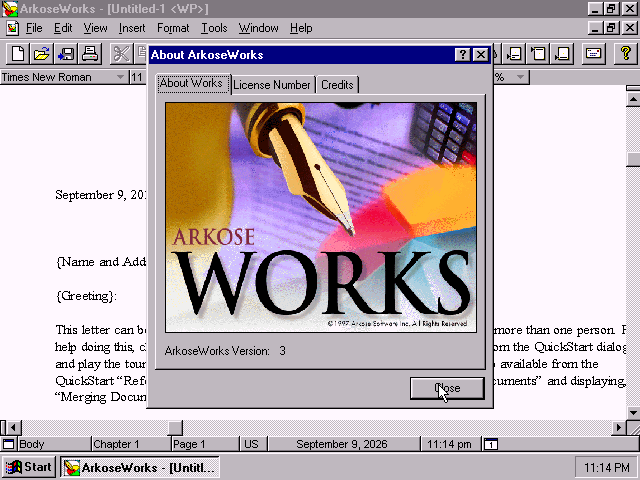Minimize the ArkoseWorks application window
The image size is (640, 480).
click(595, 9)
